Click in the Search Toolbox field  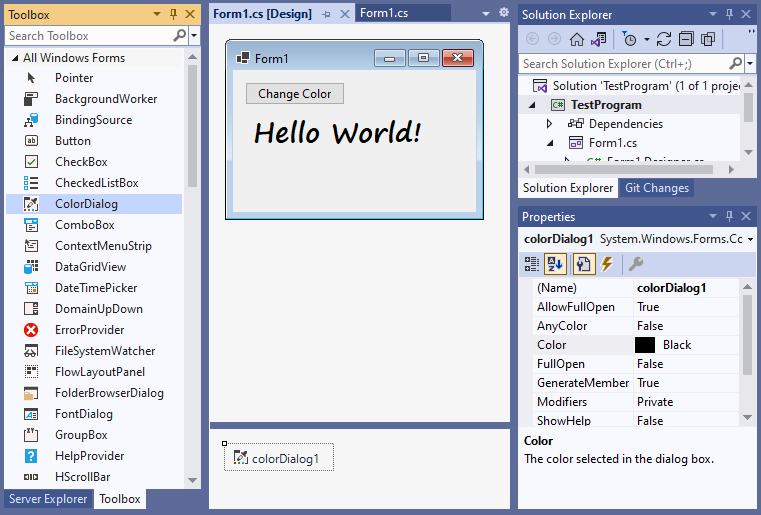coord(90,35)
